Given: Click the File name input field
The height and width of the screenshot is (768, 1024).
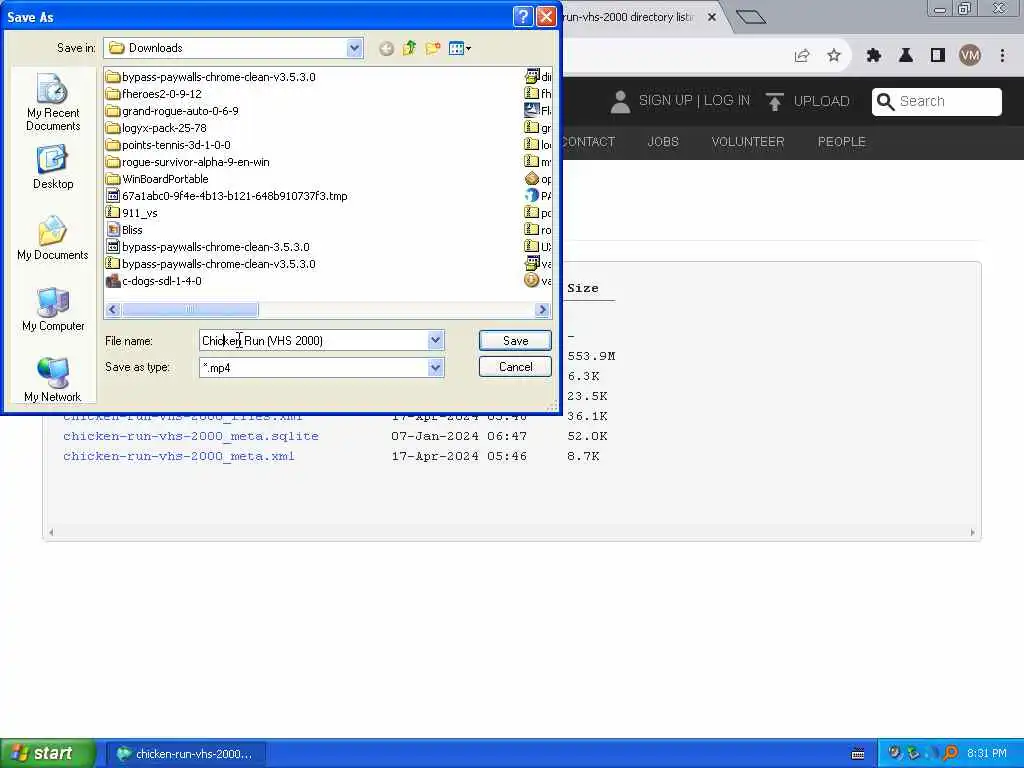Looking at the screenshot, I should click(x=313, y=340).
